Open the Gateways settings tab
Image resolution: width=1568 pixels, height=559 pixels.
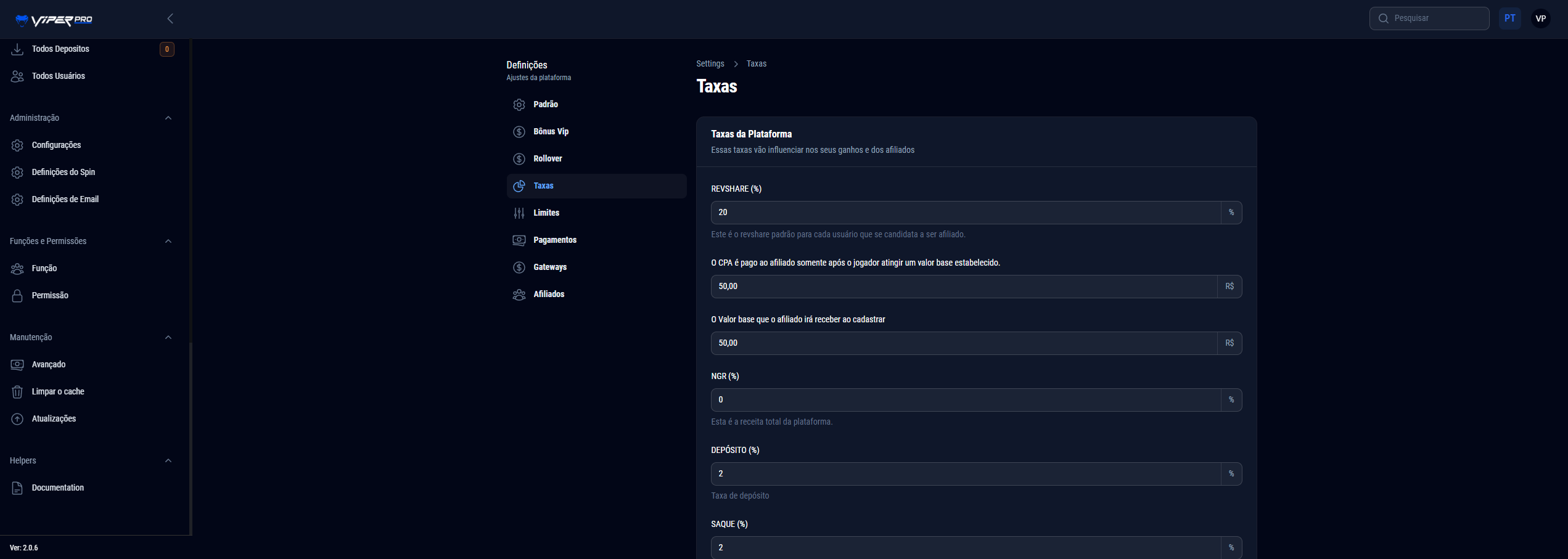pyautogui.click(x=549, y=267)
